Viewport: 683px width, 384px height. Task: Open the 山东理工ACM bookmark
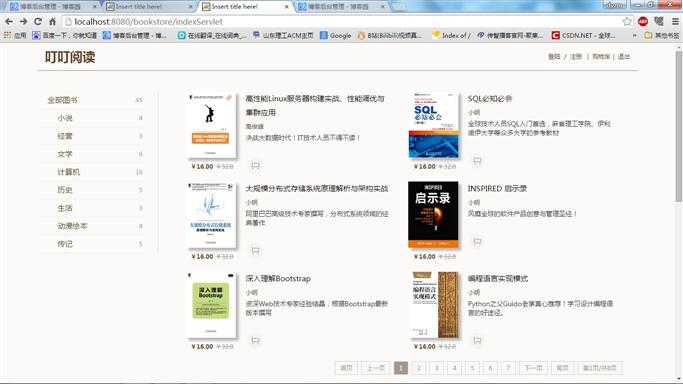pos(283,35)
